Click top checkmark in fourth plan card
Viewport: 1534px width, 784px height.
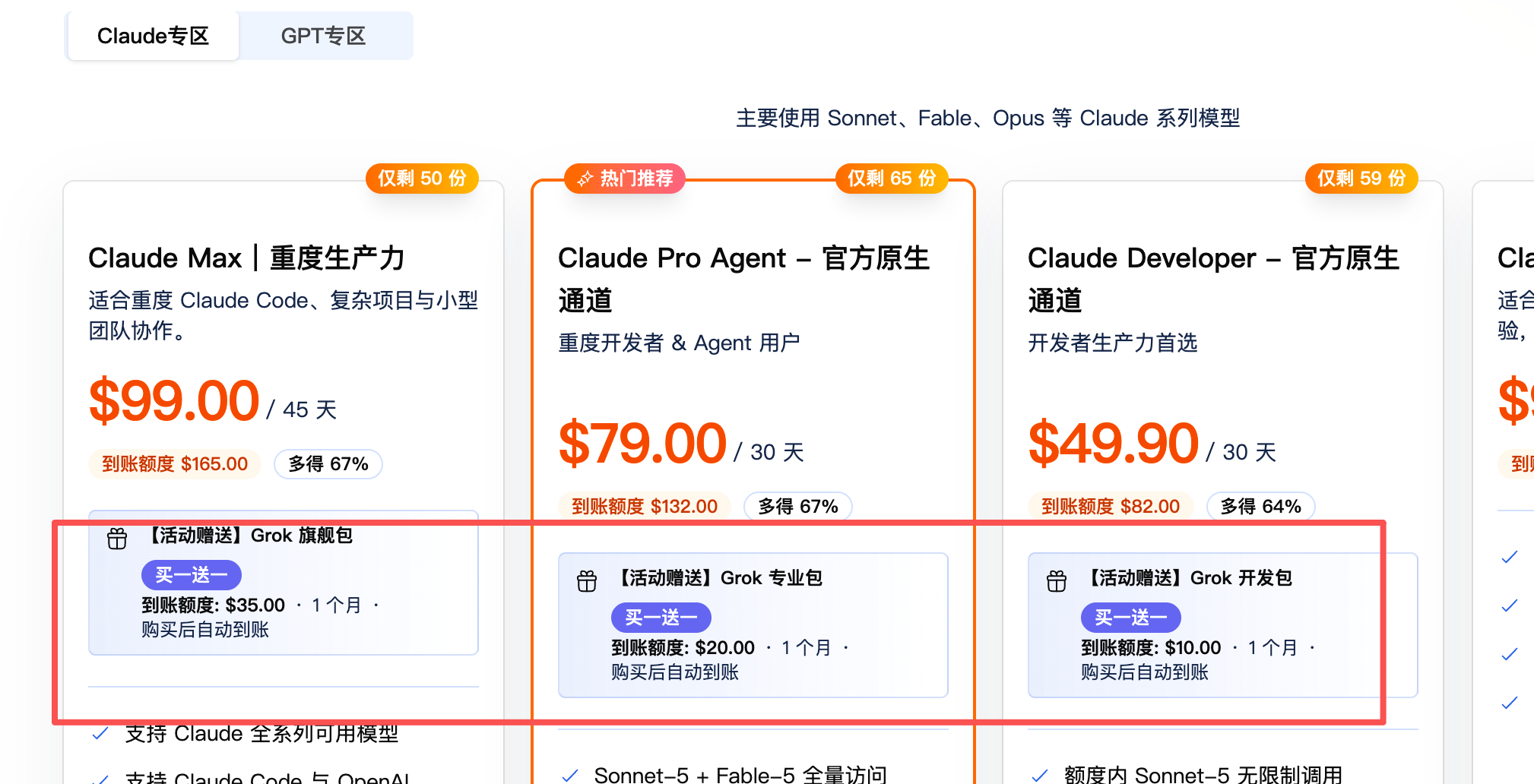coord(1510,557)
